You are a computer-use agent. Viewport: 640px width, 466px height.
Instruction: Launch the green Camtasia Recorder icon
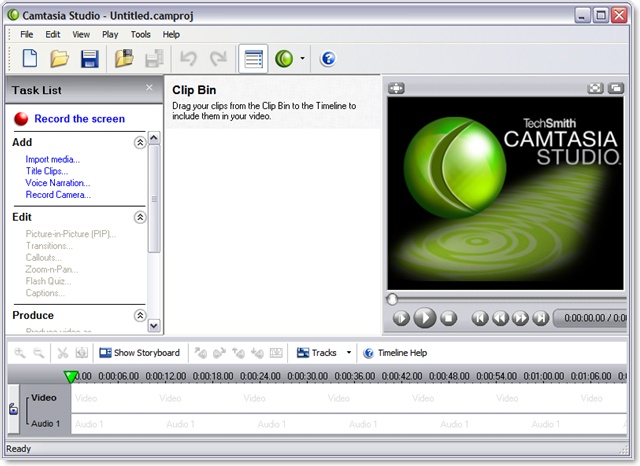pos(284,59)
